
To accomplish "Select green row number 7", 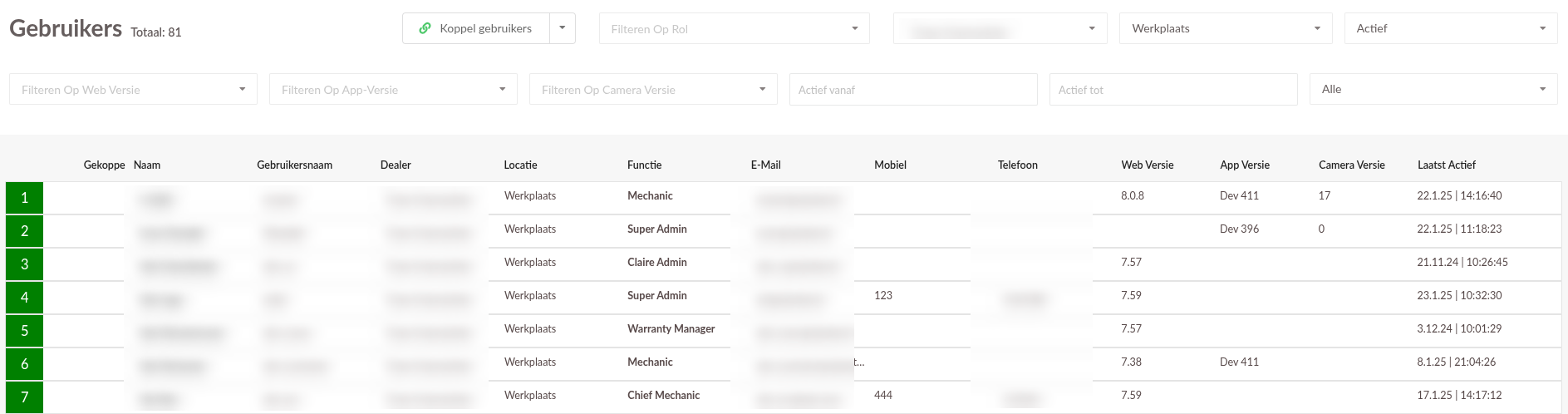I will pyautogui.click(x=24, y=397).
